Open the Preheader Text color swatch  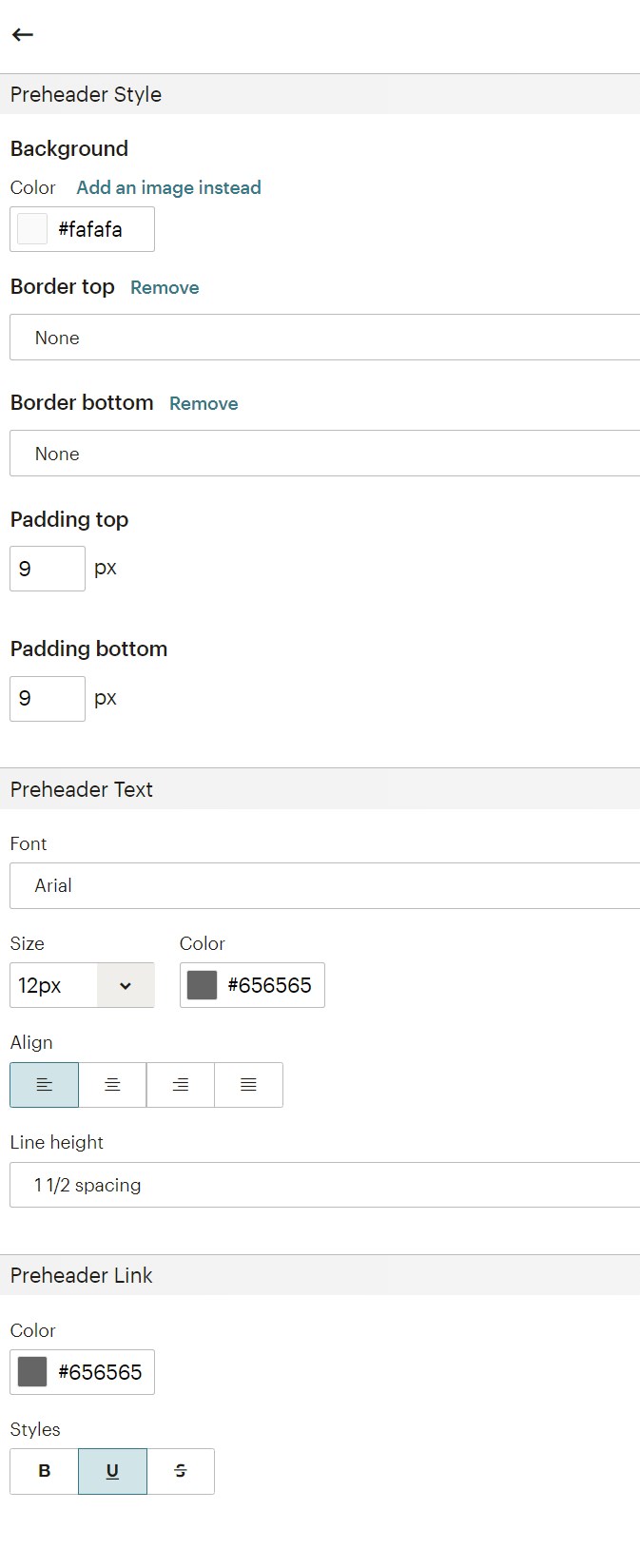click(203, 985)
